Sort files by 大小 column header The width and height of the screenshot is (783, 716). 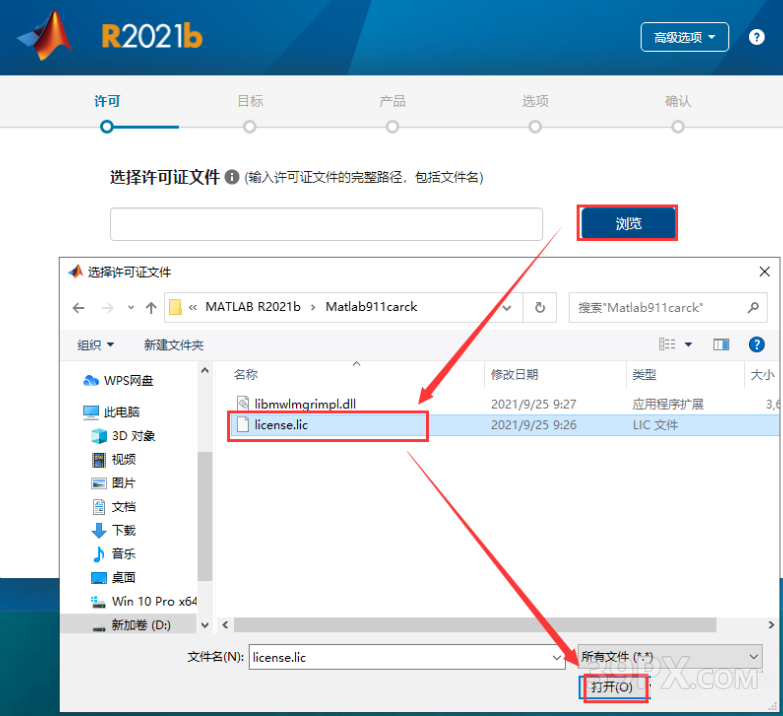click(x=763, y=374)
